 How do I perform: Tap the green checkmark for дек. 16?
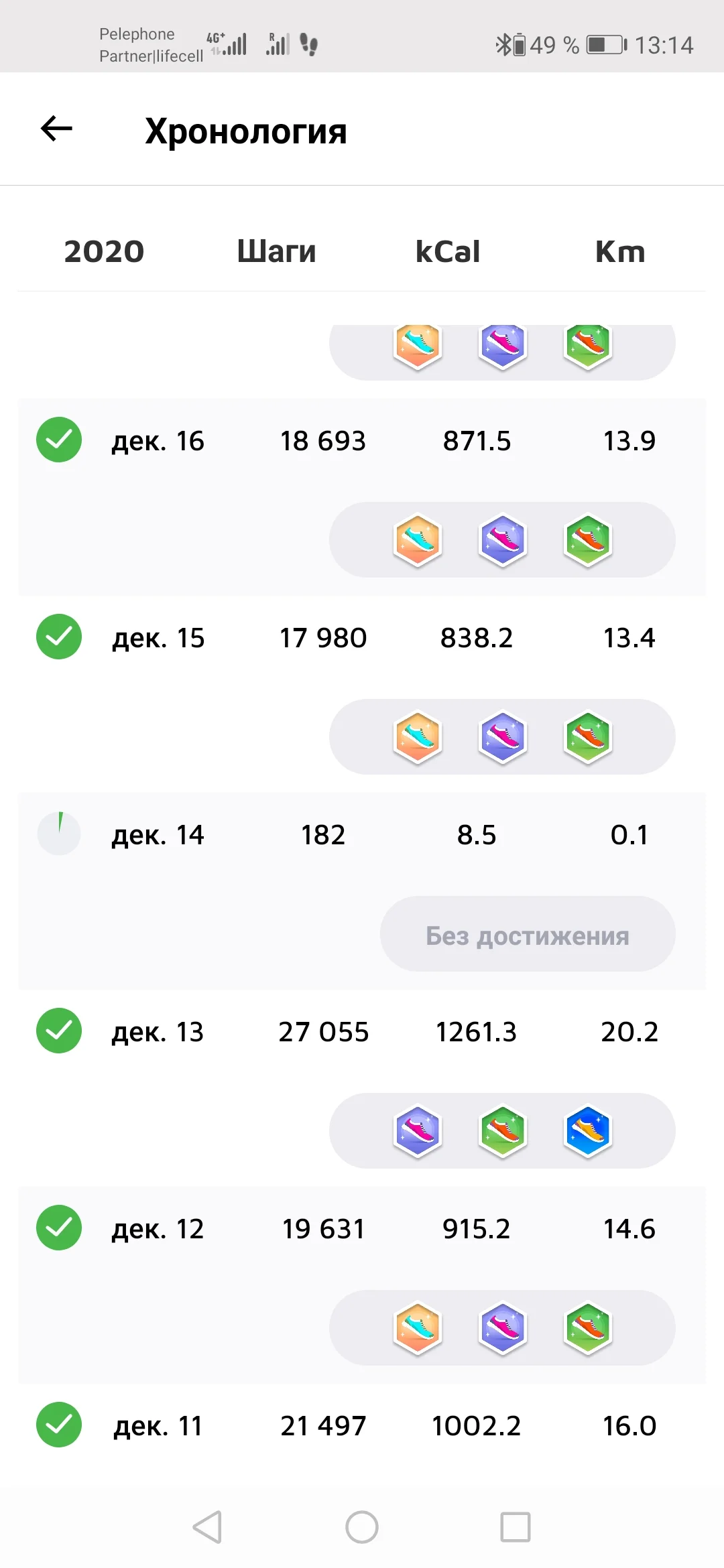pos(59,440)
